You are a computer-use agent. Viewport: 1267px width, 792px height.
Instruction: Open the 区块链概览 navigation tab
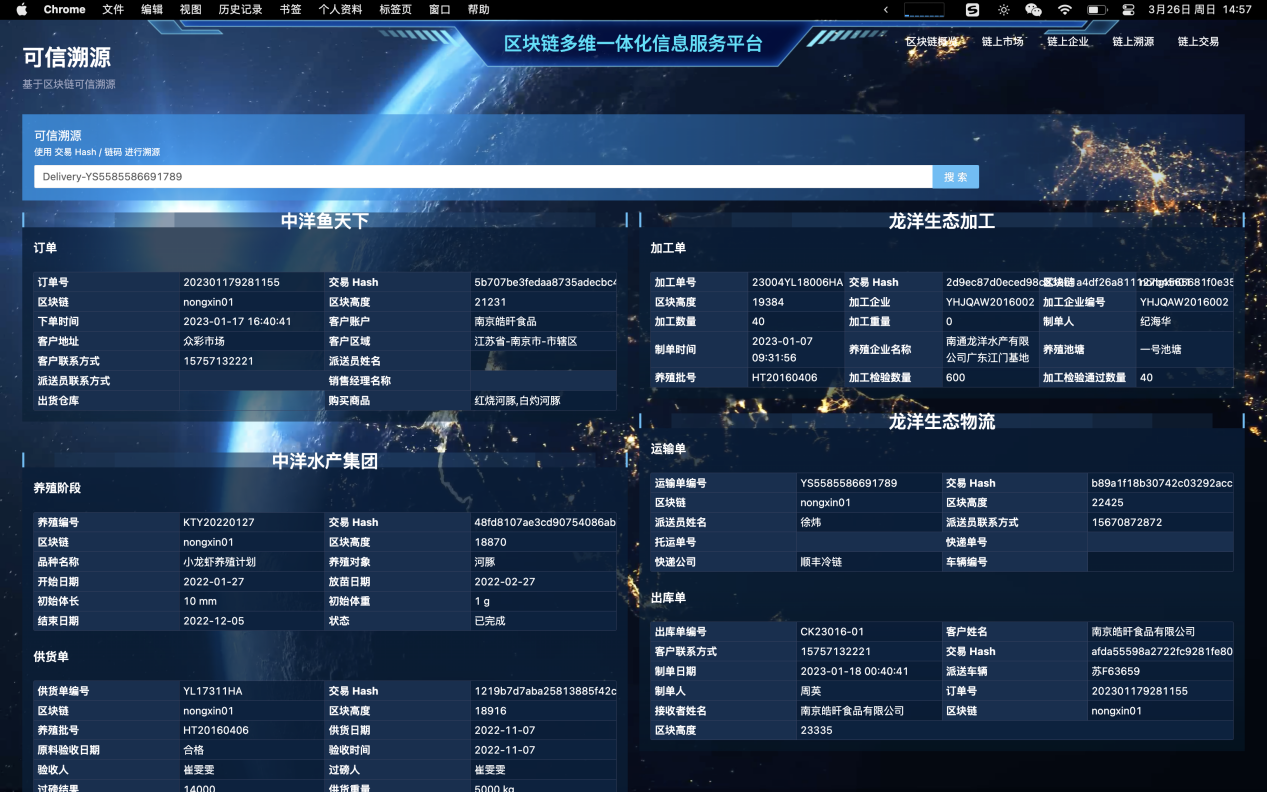click(x=932, y=42)
